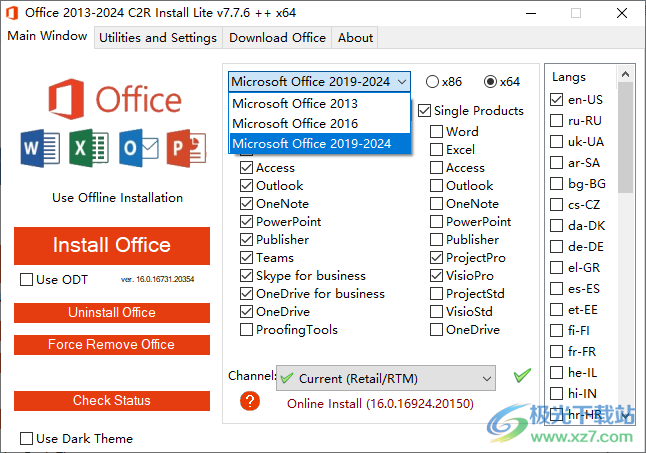Screen dimensions: 646x453
Task: Choose Microsoft Office 2016 from list
Action: (320, 124)
